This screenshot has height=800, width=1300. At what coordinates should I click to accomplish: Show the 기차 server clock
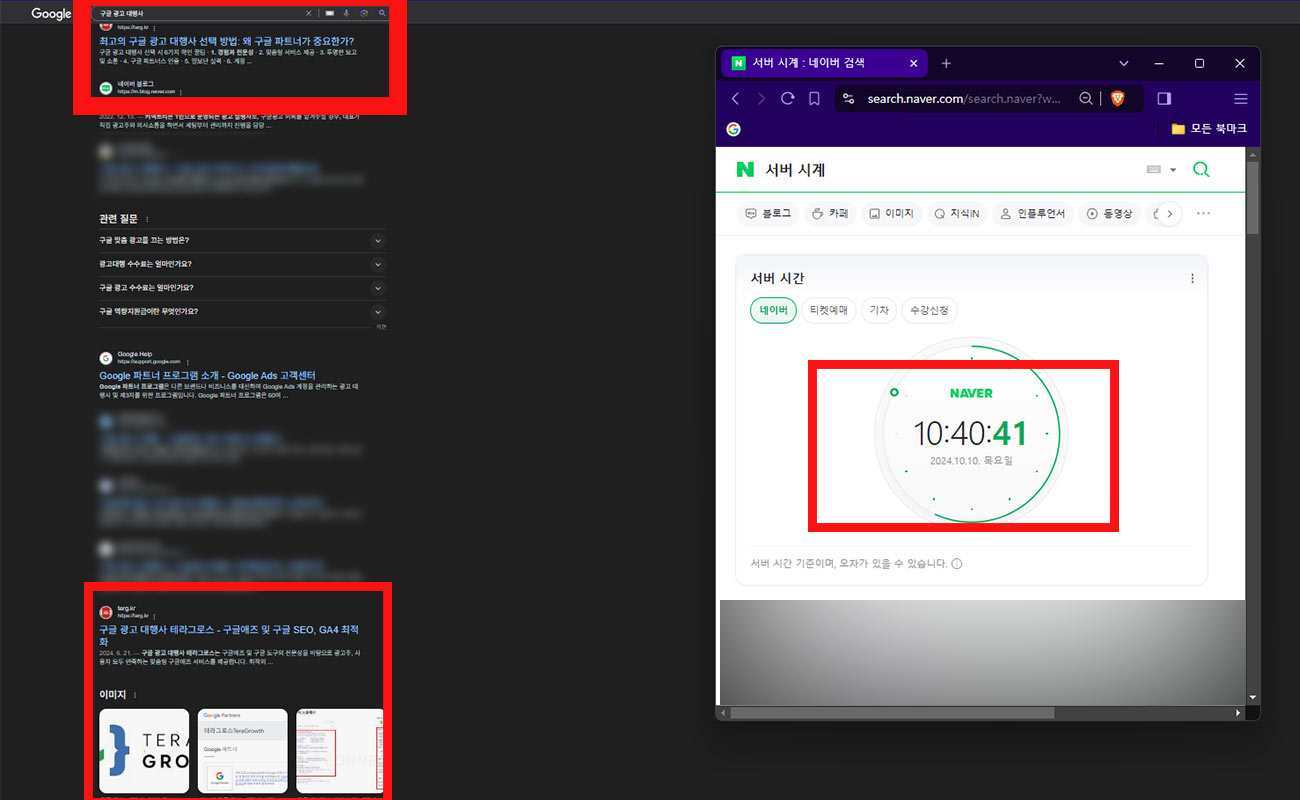[x=879, y=310]
